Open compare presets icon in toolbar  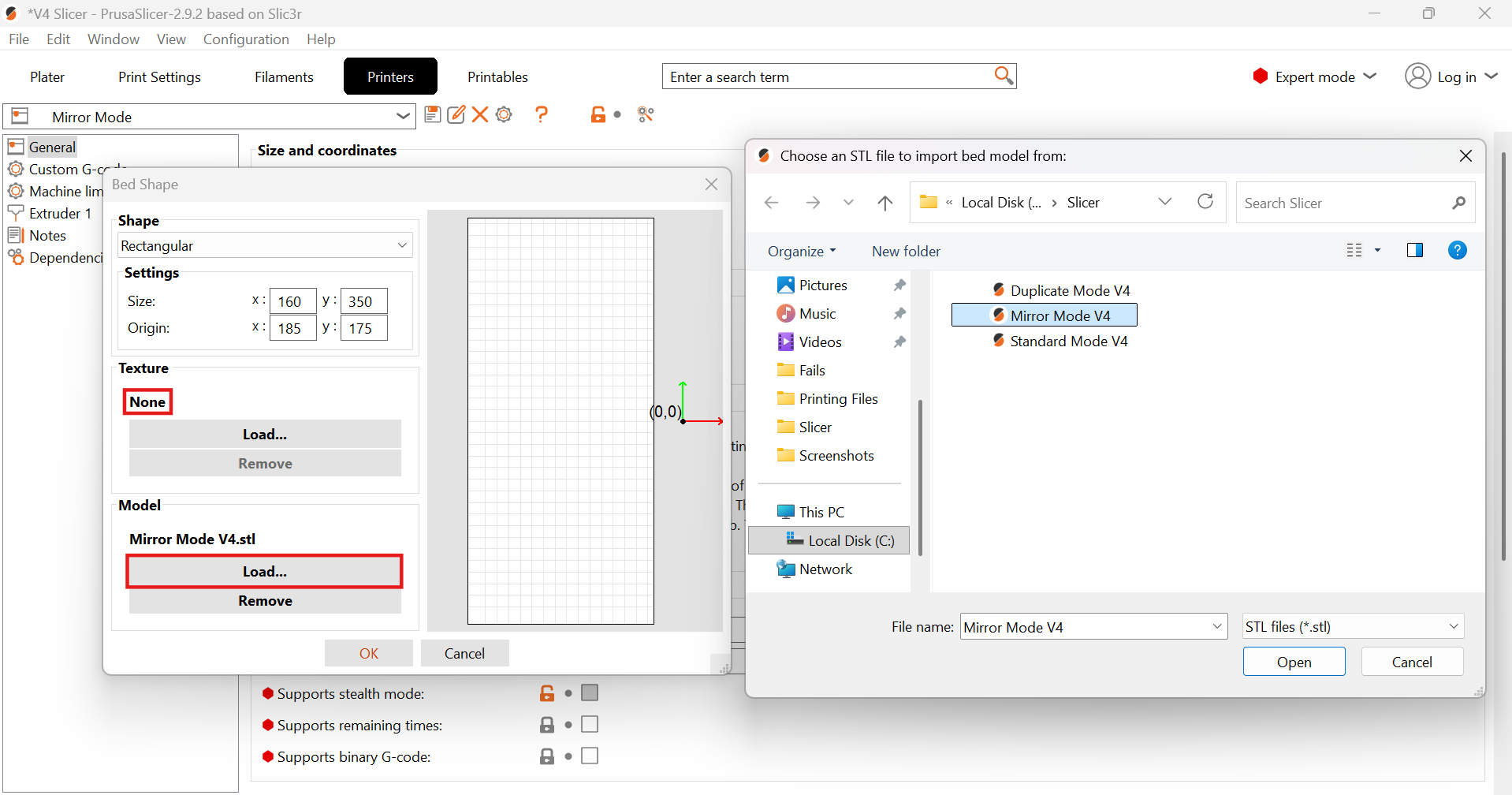pyautogui.click(x=646, y=114)
